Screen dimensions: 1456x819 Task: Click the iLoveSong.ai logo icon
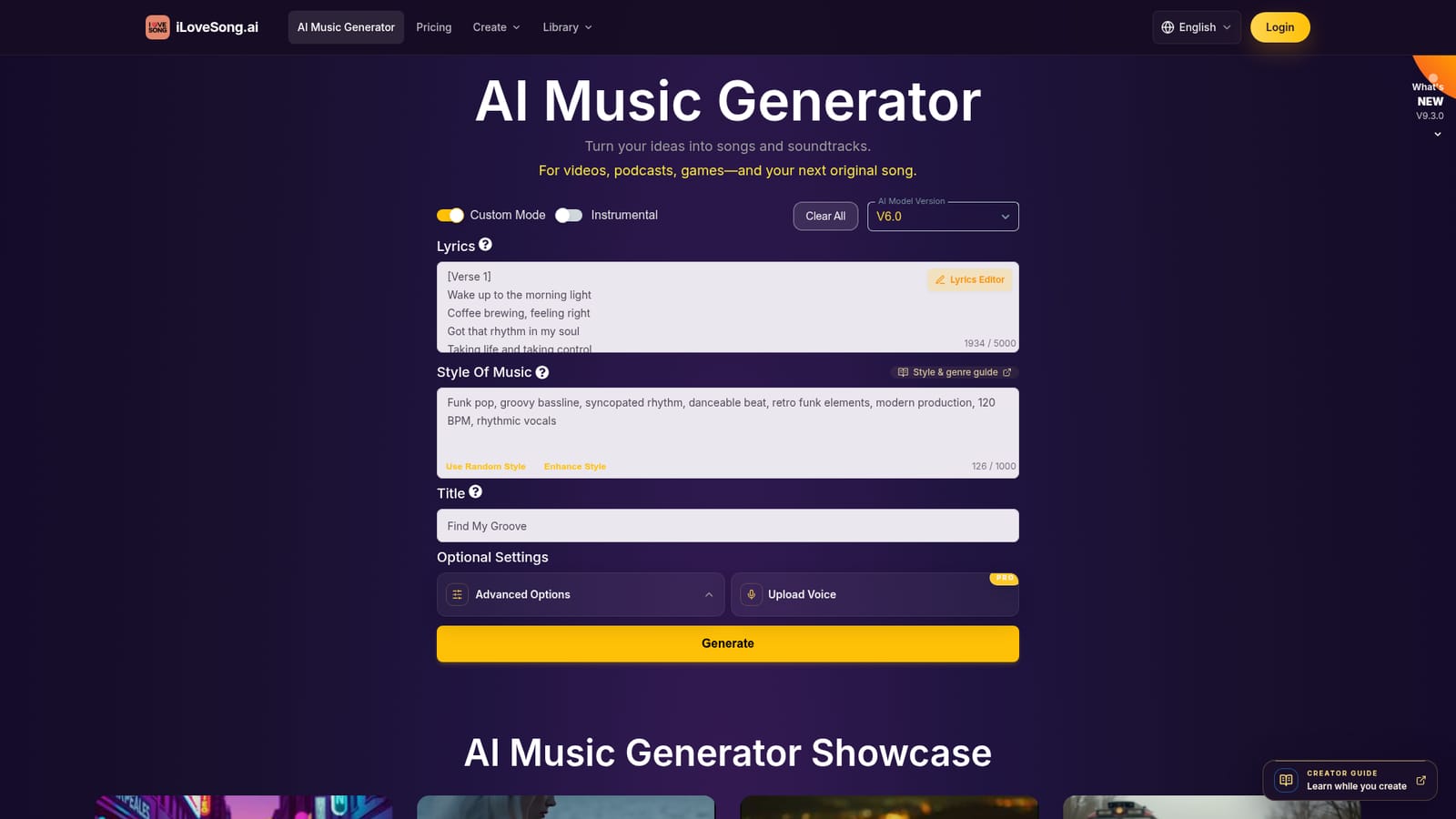(157, 27)
